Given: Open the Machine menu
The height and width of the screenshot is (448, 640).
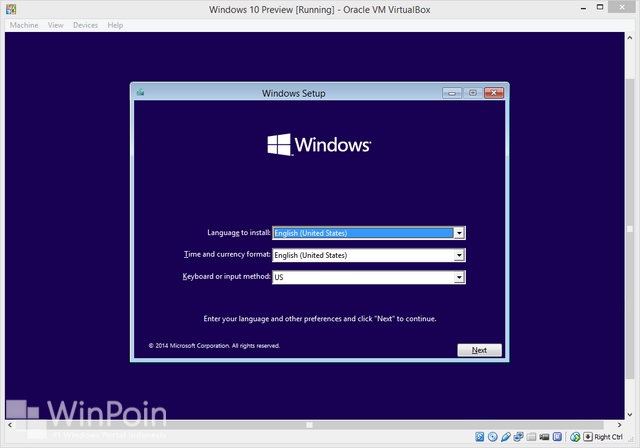Looking at the screenshot, I should 24,25.
